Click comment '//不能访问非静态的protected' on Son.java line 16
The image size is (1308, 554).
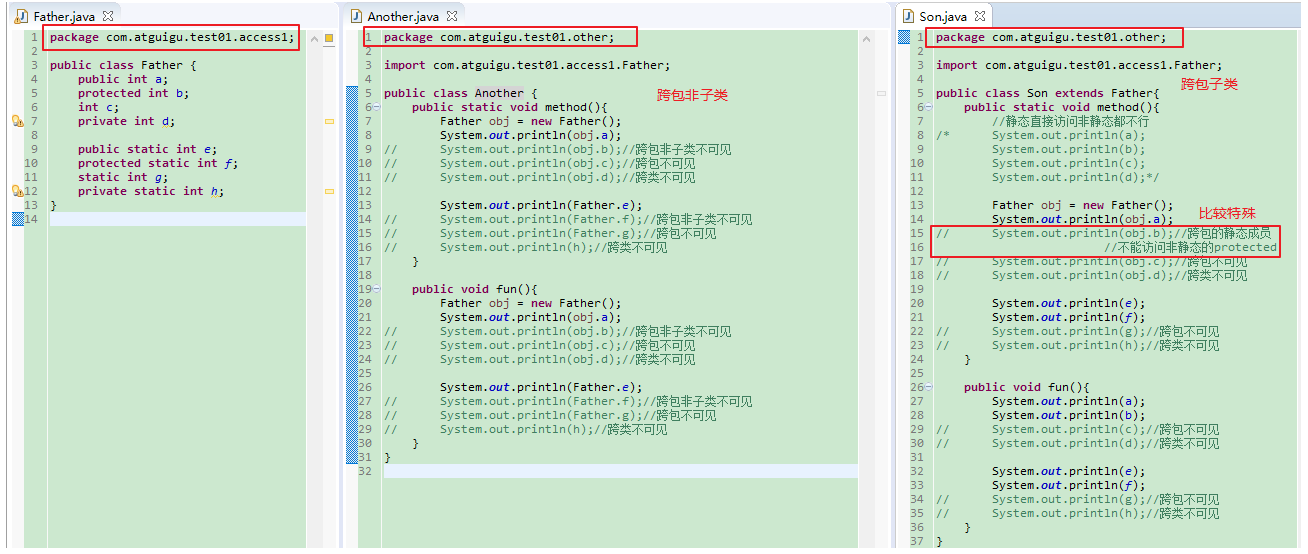point(1190,247)
